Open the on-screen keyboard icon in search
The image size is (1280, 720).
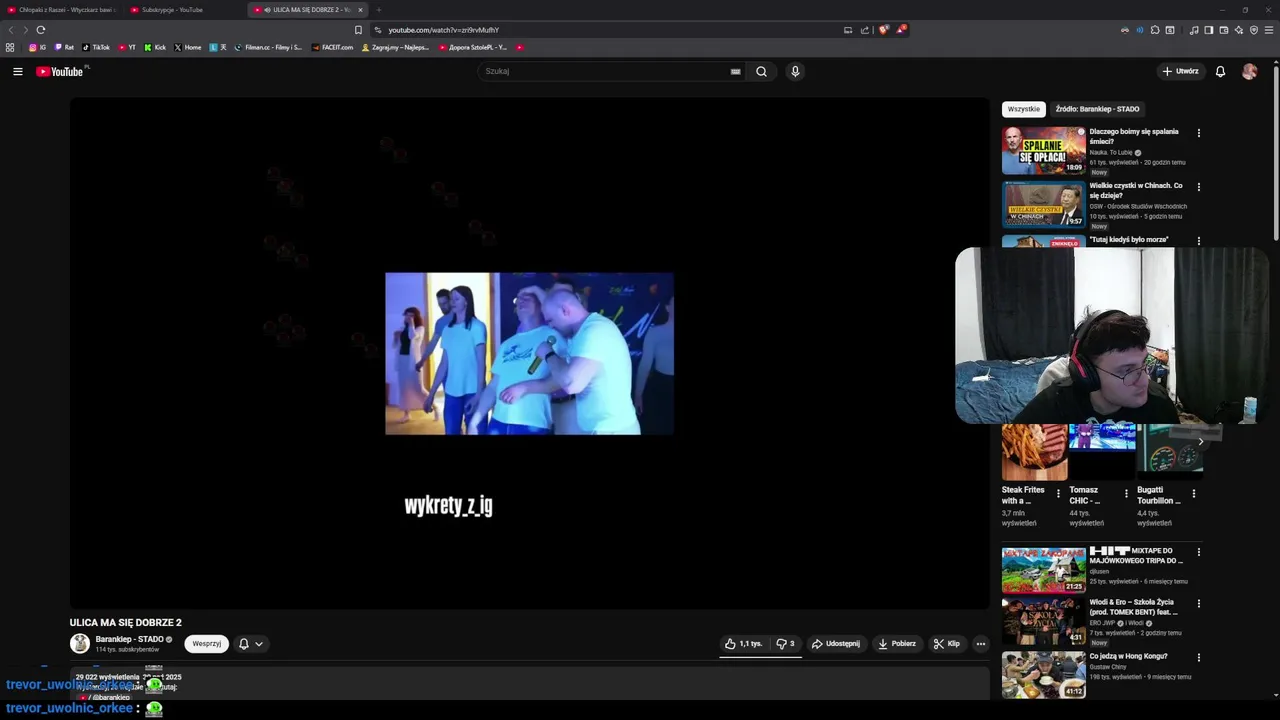click(x=735, y=71)
